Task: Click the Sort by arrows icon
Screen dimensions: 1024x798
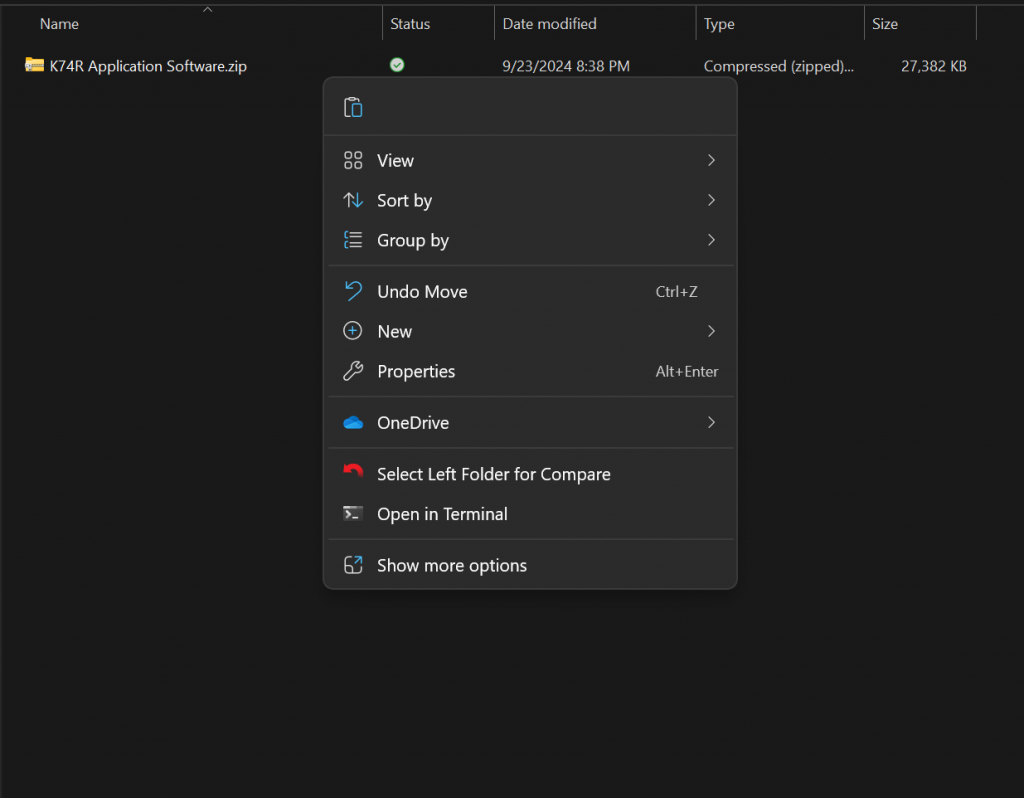Action: [x=353, y=201]
